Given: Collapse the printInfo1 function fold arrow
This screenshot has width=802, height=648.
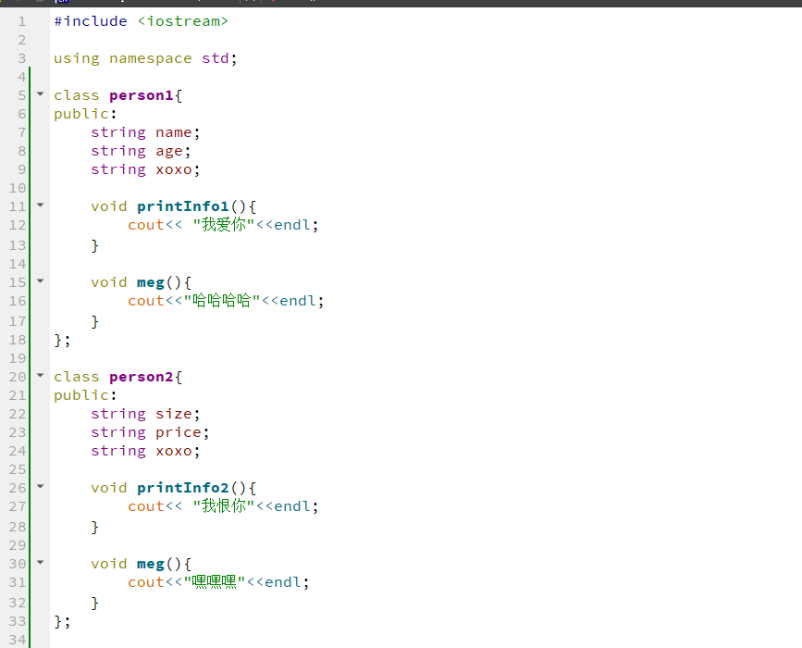Looking at the screenshot, I should click(x=40, y=205).
